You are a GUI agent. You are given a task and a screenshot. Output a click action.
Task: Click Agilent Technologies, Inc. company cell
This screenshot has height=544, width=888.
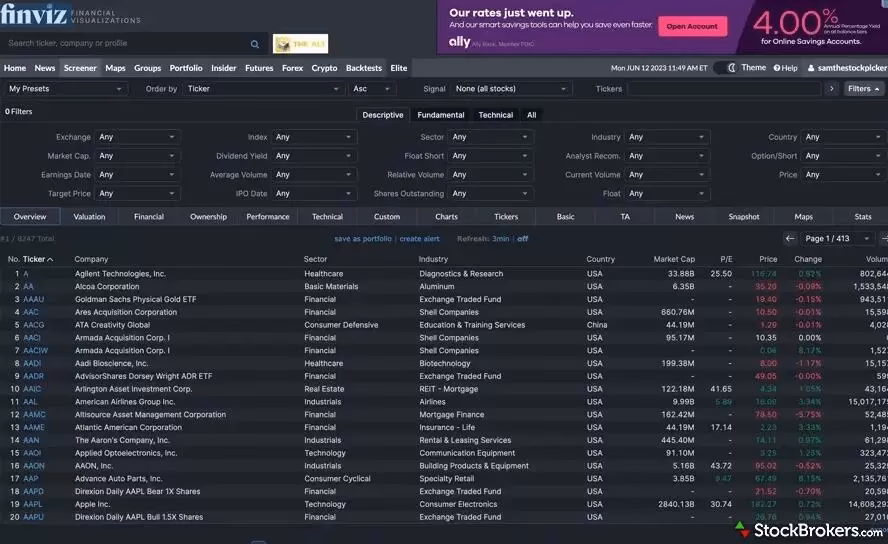120,274
